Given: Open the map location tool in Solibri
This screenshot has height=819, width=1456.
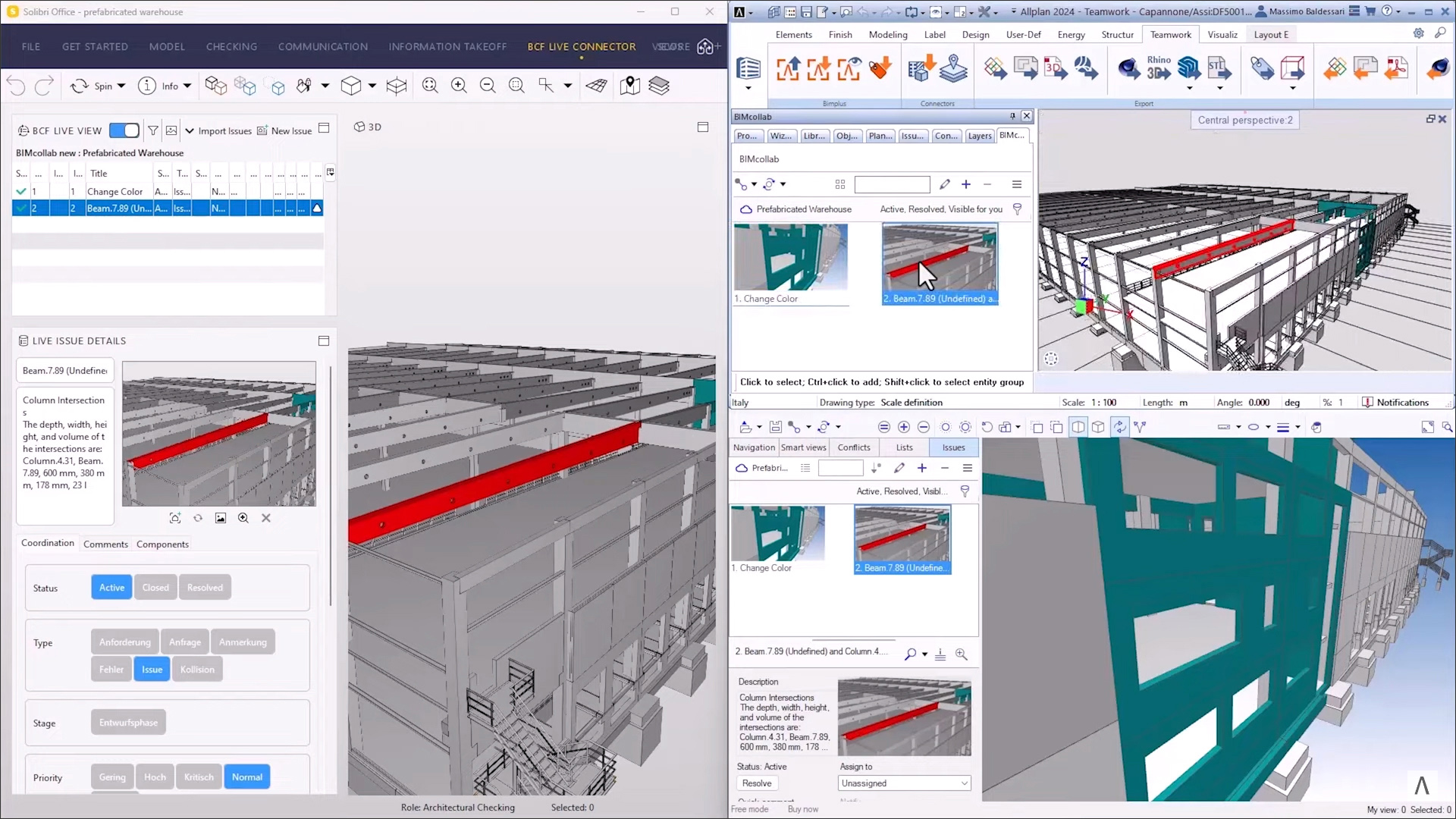Looking at the screenshot, I should [x=629, y=86].
